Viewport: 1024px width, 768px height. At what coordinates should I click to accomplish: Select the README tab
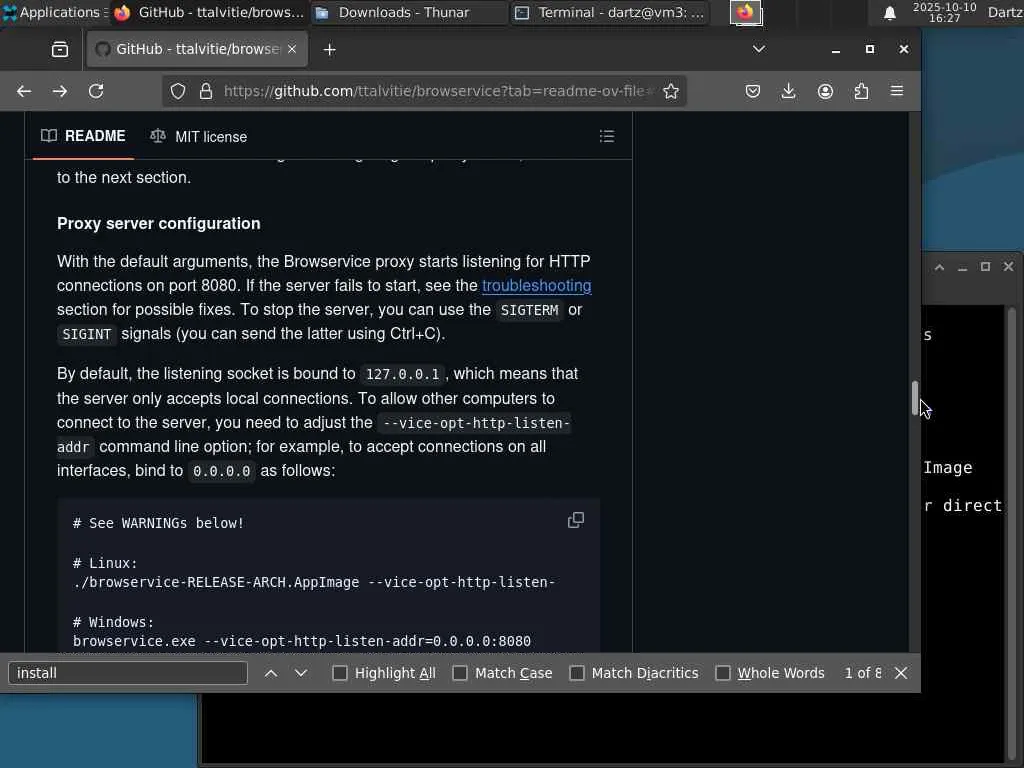(84, 136)
